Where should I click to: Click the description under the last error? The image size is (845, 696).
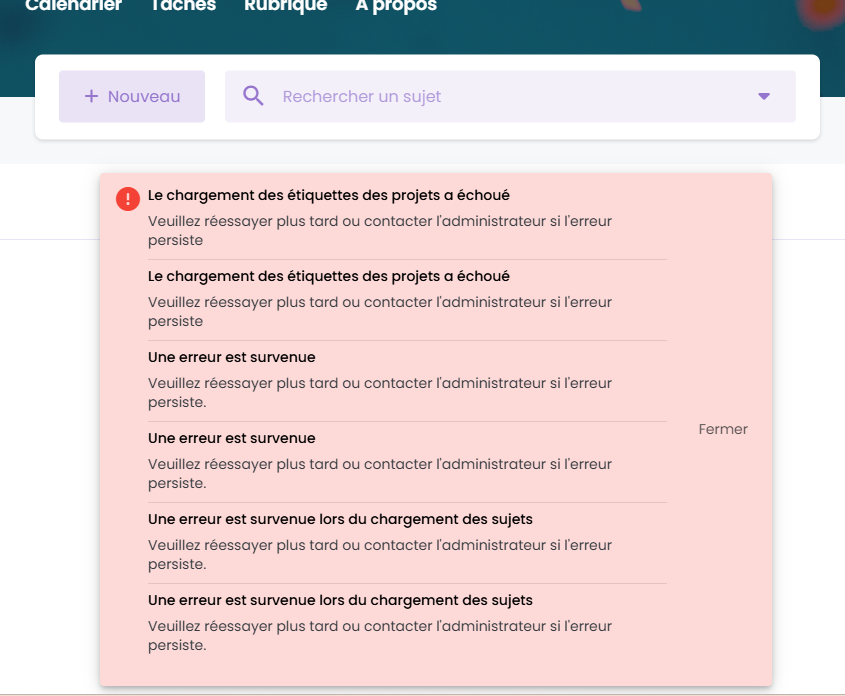[379, 635]
